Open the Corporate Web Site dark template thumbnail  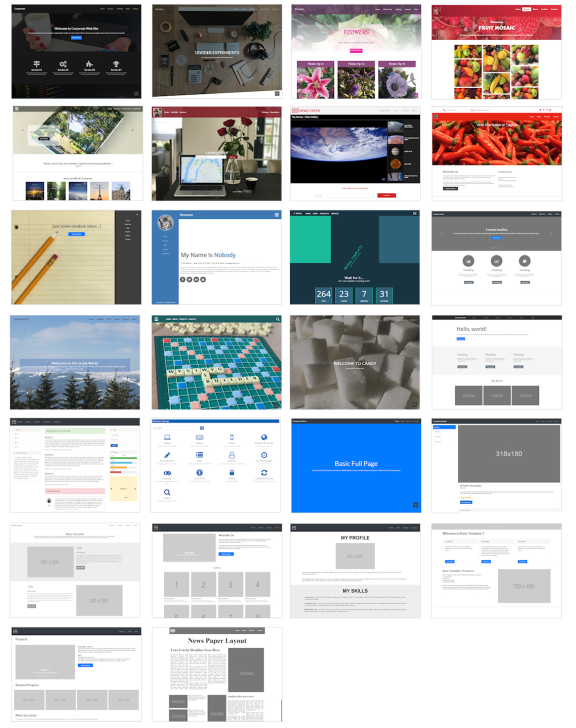point(77,52)
